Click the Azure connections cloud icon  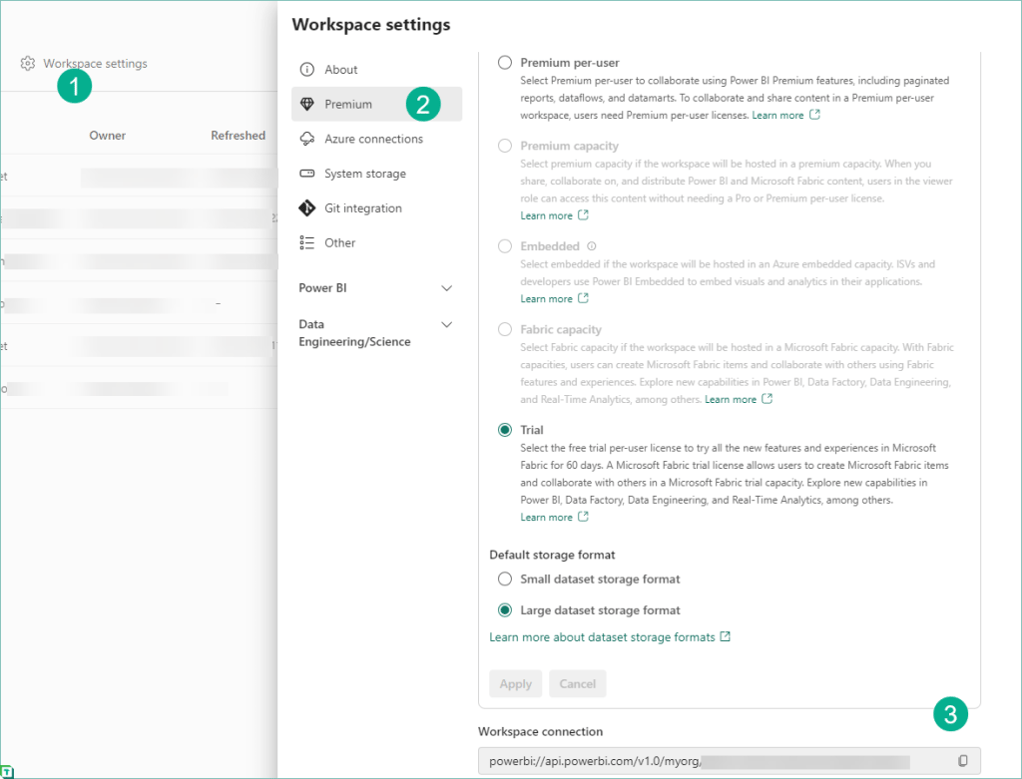pyautogui.click(x=306, y=139)
